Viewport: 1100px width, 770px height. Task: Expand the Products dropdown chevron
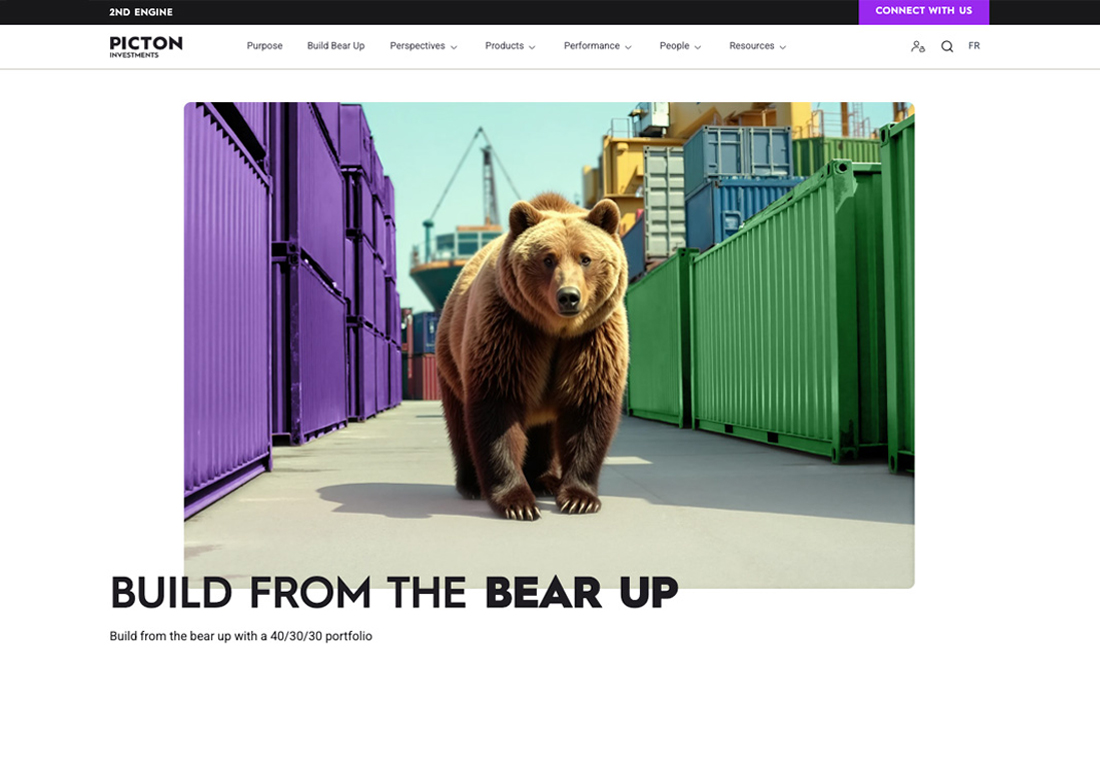pos(532,47)
